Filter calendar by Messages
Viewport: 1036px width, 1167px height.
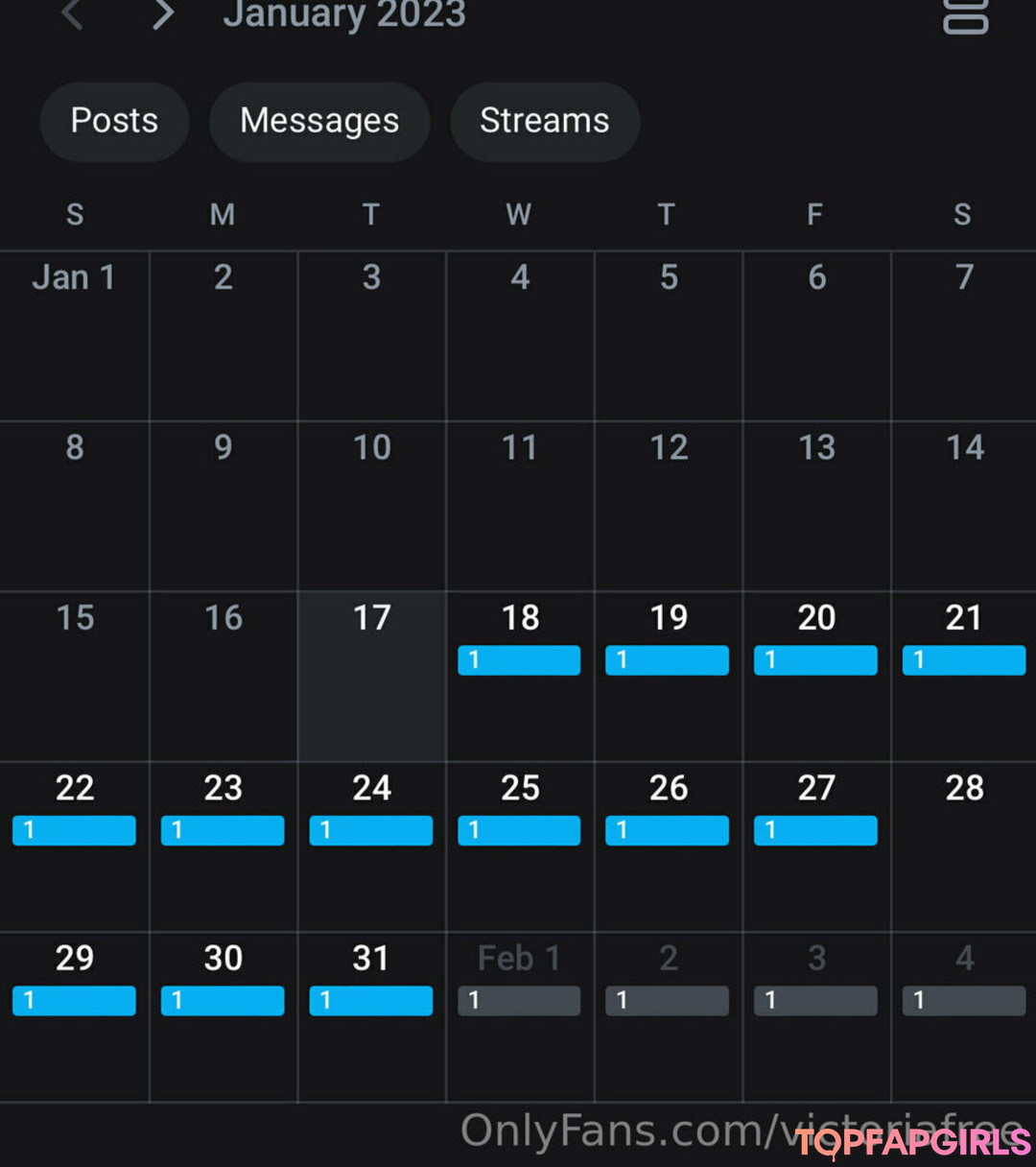319,121
